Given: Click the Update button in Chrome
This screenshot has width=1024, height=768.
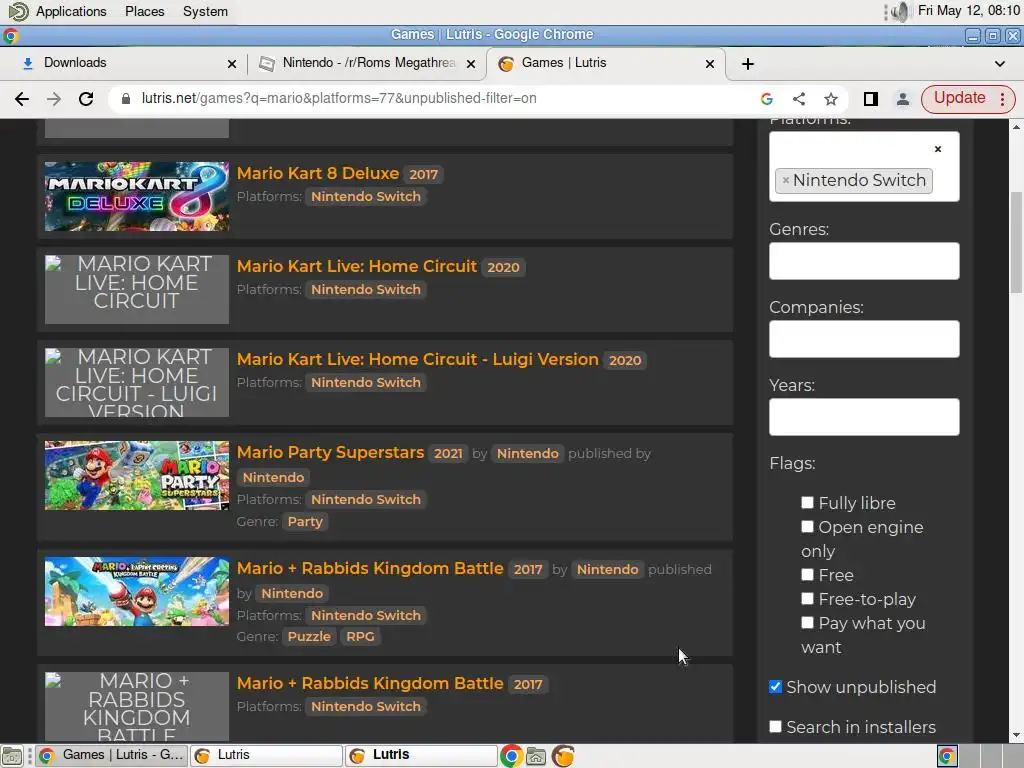Looking at the screenshot, I should [959, 98].
